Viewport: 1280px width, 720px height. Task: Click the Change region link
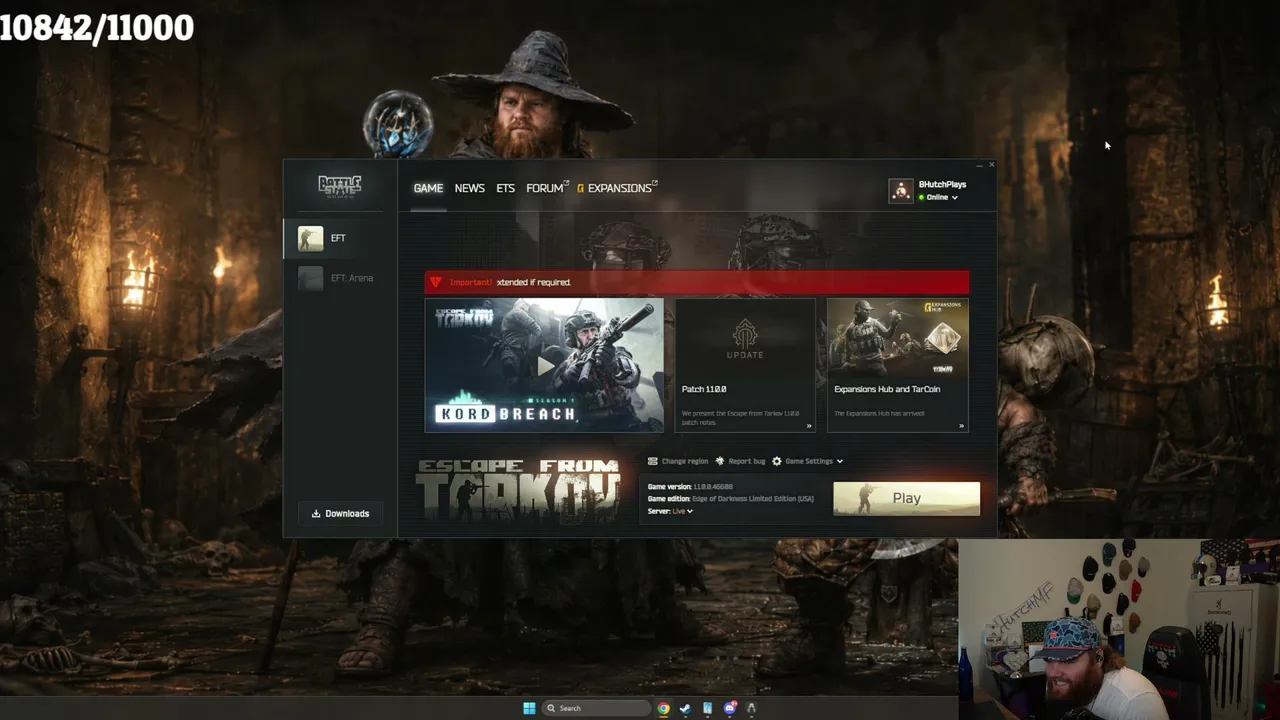(x=685, y=461)
